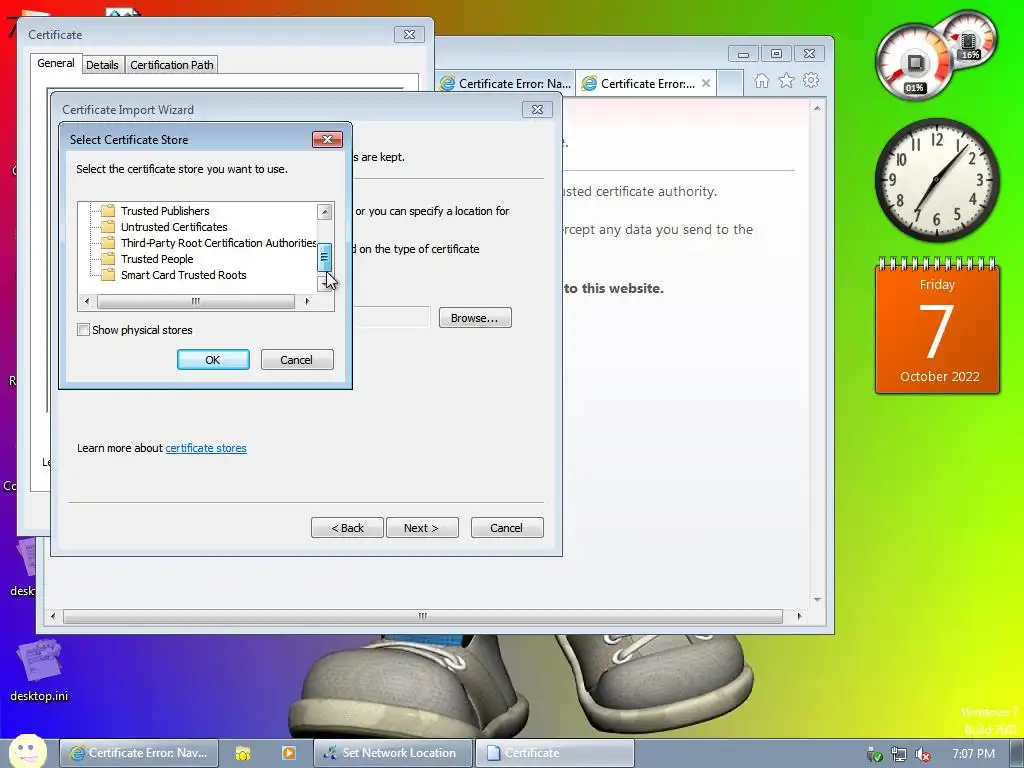Click Next in Certificate Import Wizard
Screen dimensions: 1024x768
click(422, 528)
